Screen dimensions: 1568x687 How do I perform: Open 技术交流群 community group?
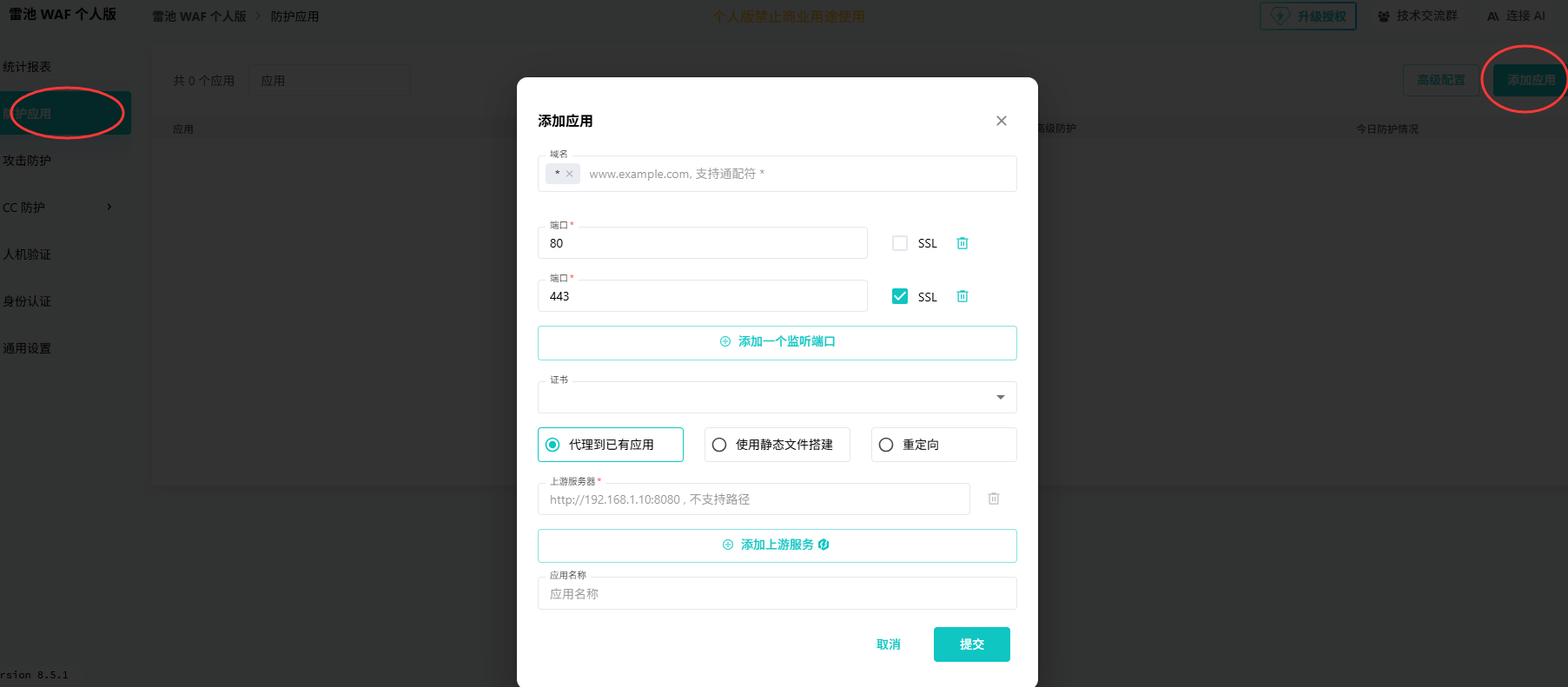point(1418,17)
